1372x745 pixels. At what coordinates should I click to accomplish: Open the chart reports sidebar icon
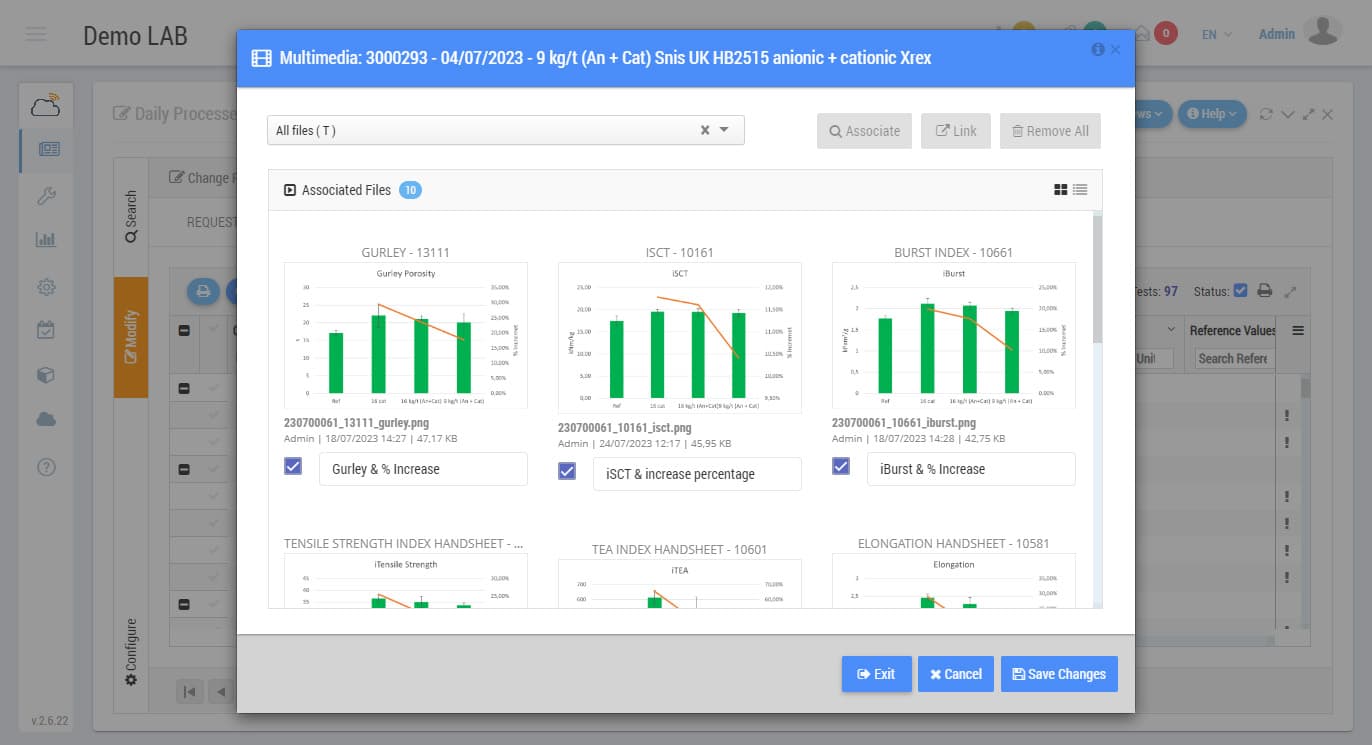coord(46,240)
